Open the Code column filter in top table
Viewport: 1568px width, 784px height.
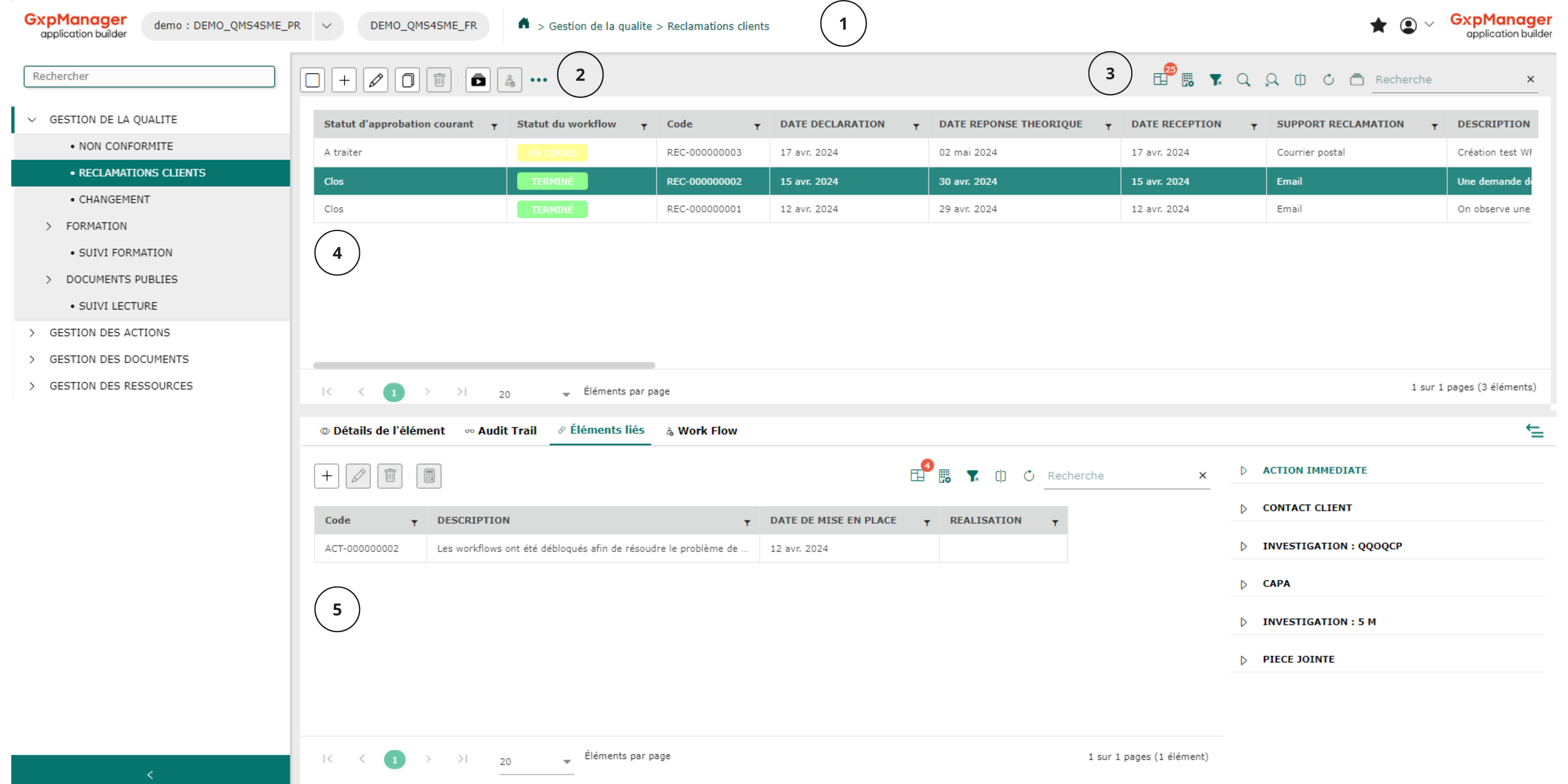point(757,126)
